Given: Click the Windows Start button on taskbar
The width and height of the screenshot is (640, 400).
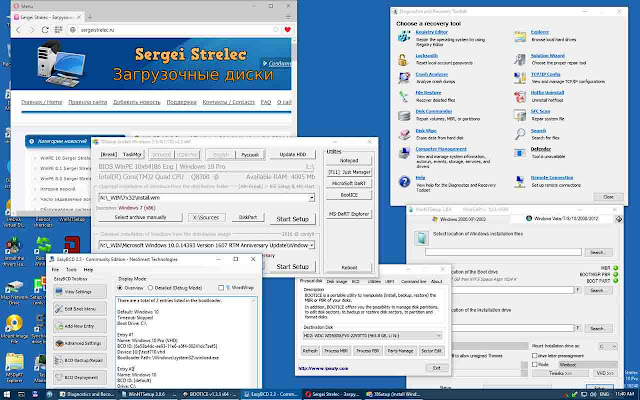Looking at the screenshot, I should [7, 394].
